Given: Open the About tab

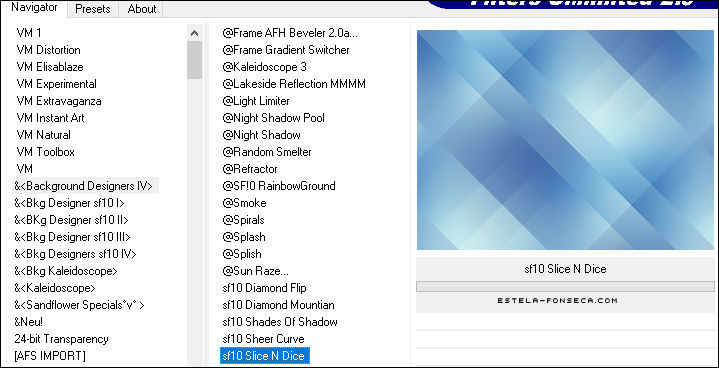Looking at the screenshot, I should click(142, 9).
